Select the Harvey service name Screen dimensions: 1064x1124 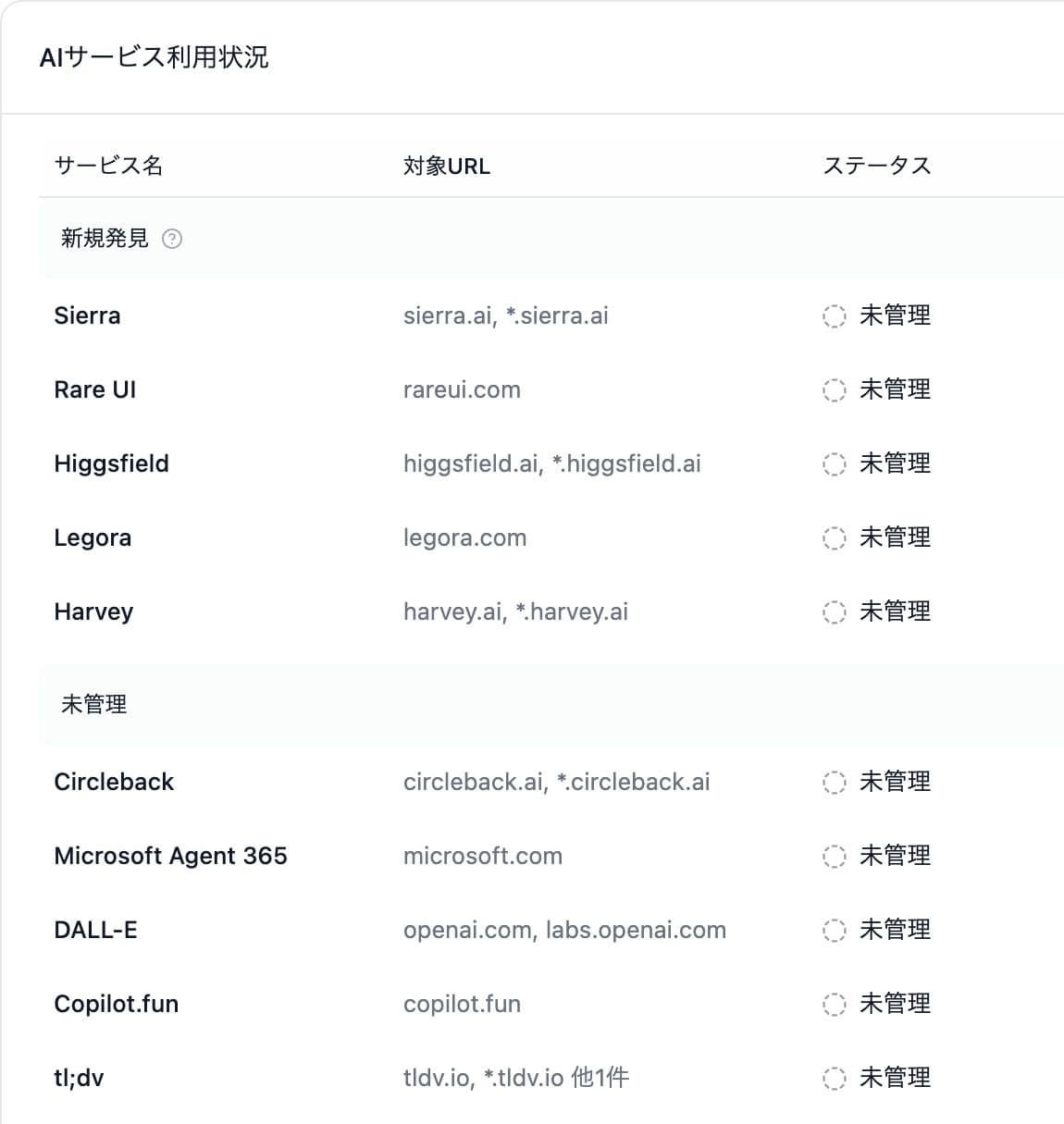click(x=93, y=611)
